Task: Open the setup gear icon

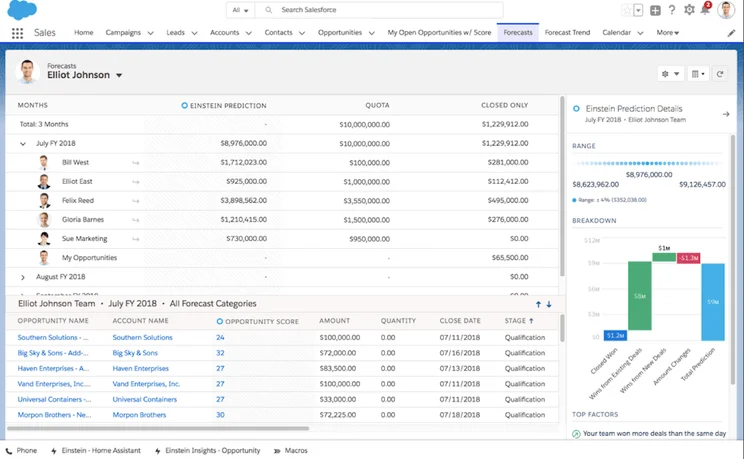Action: point(689,9)
